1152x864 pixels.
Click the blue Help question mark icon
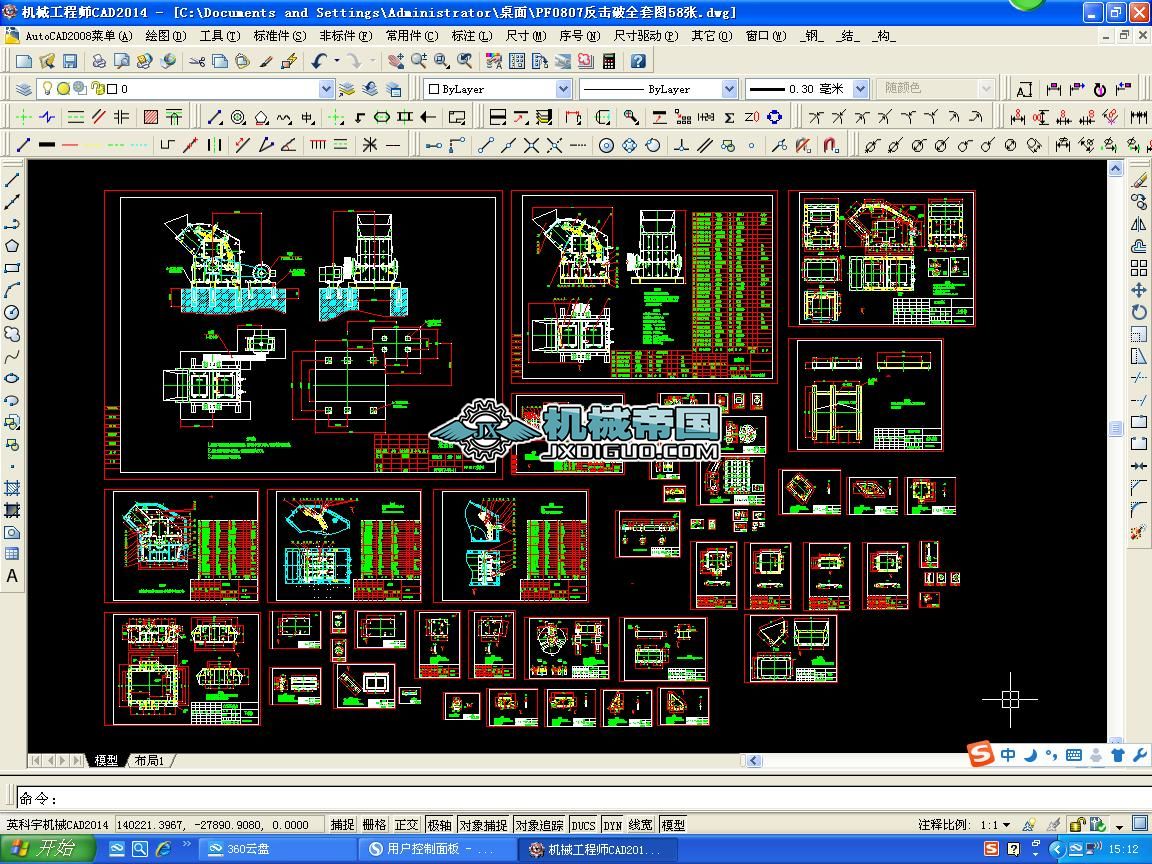point(638,62)
